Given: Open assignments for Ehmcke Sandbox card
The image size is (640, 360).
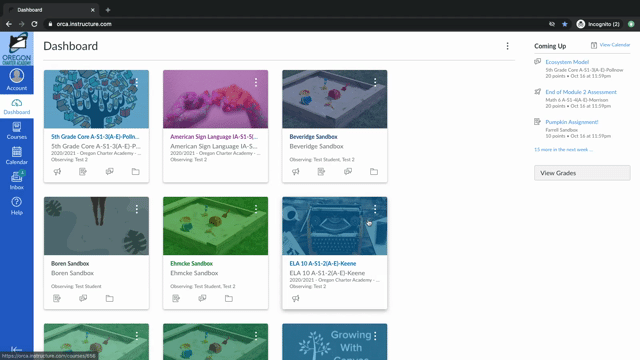Looking at the screenshot, I should 176,298.
